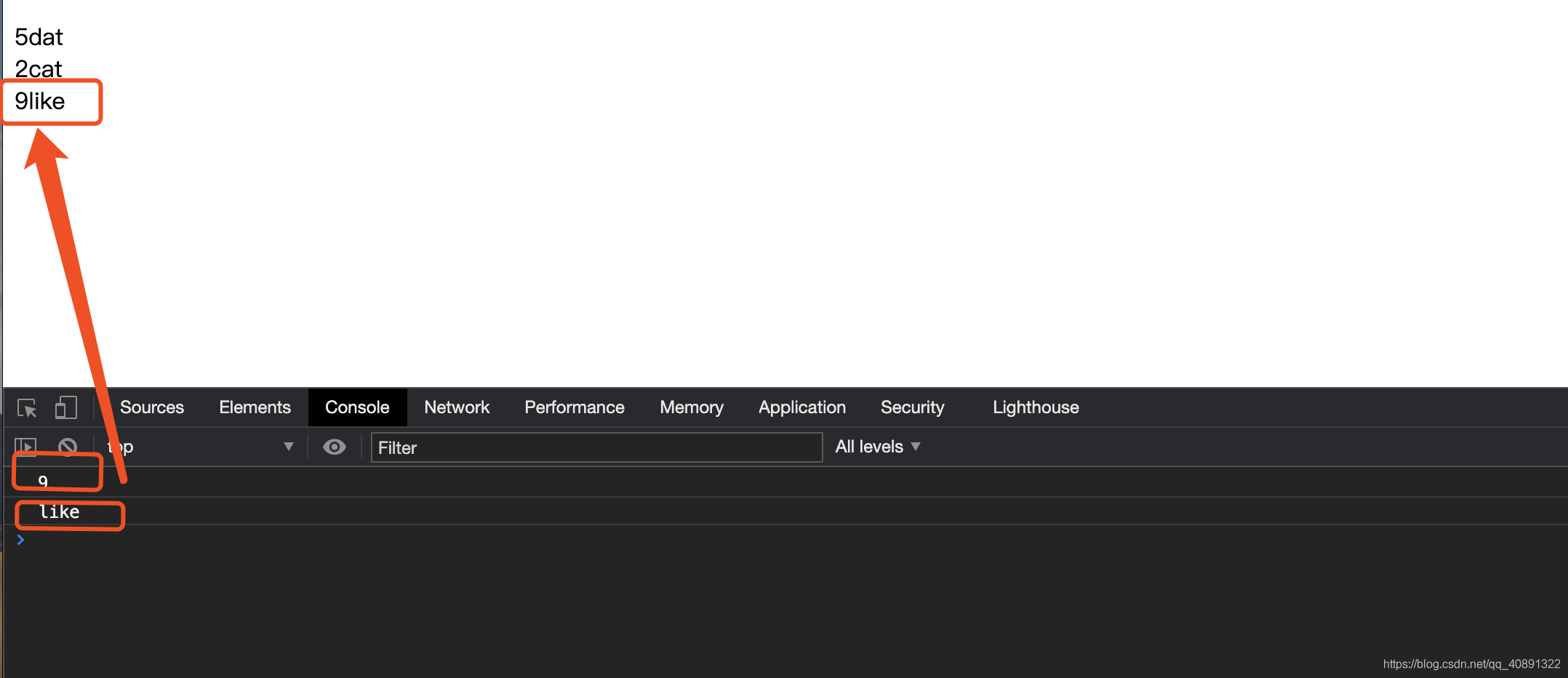Create live expression with eye icon
The height and width of the screenshot is (678, 1568).
click(335, 447)
